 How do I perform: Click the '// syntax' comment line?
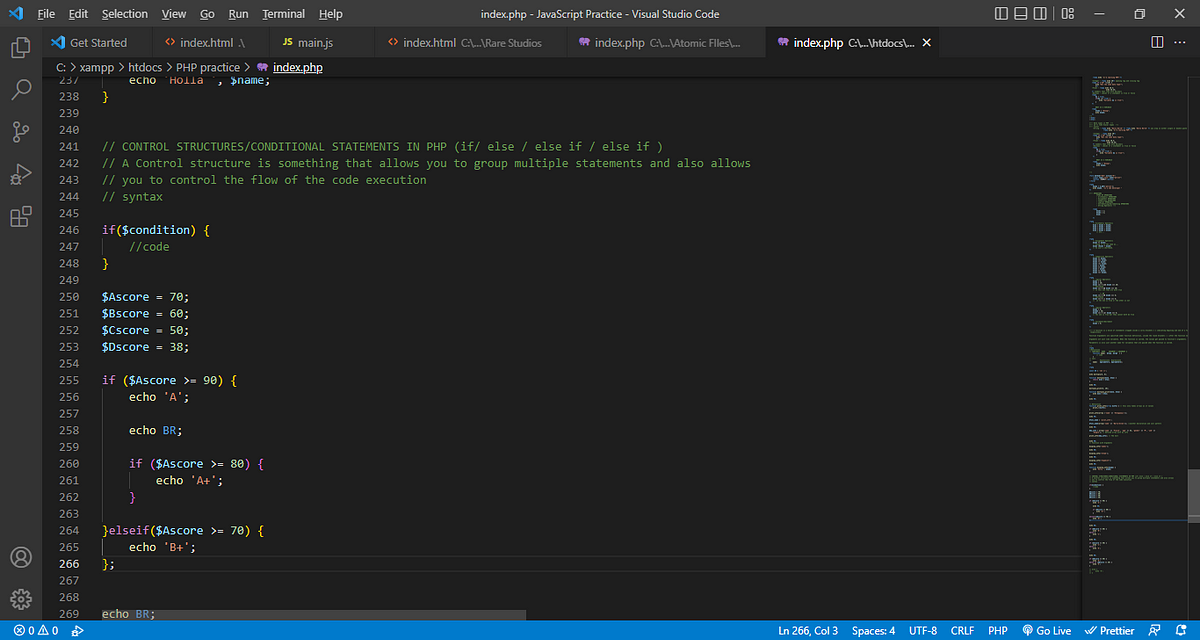[x=132, y=197]
